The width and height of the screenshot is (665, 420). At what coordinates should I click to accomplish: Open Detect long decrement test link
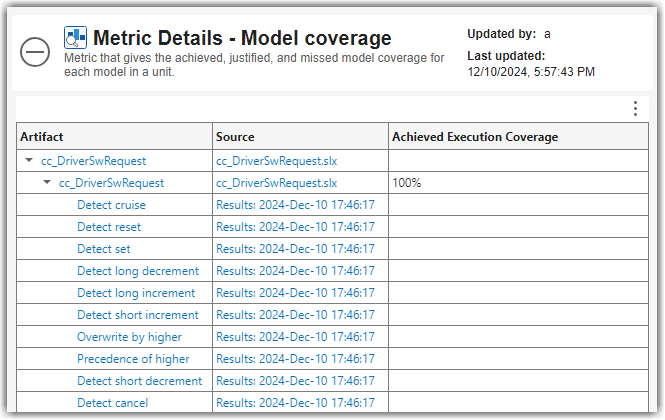(x=138, y=271)
